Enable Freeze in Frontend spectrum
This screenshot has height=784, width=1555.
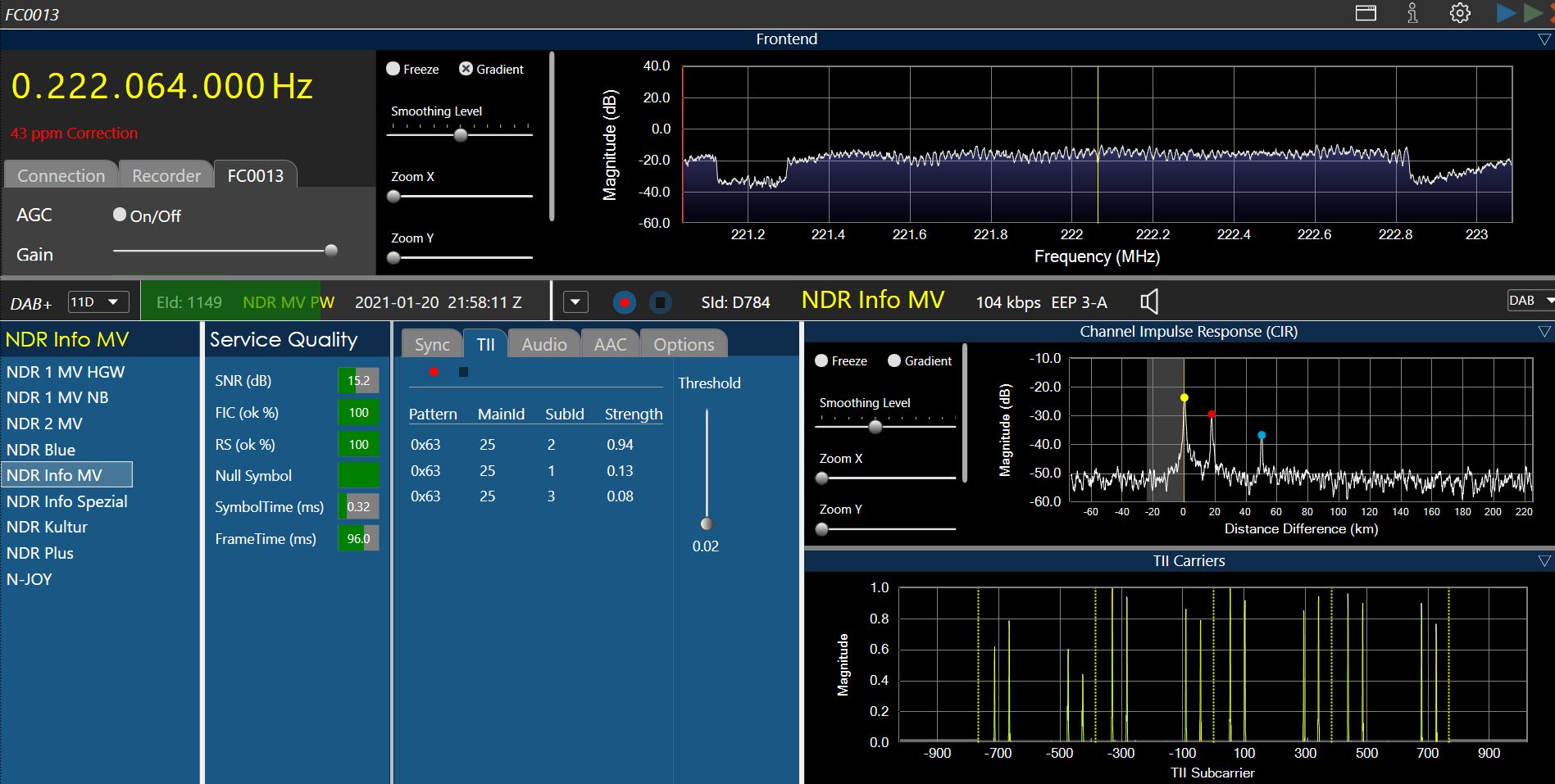click(393, 69)
